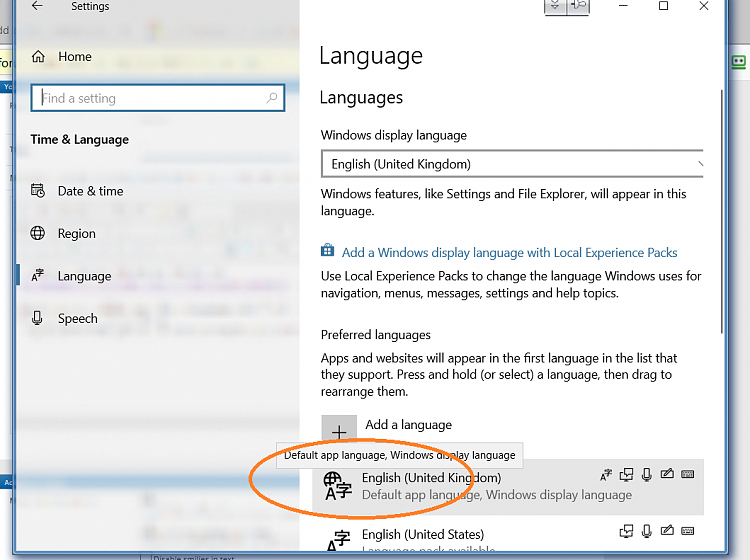Click United Kingdom handwriting feature icon
Image resolution: width=750 pixels, height=560 pixels.
point(667,474)
